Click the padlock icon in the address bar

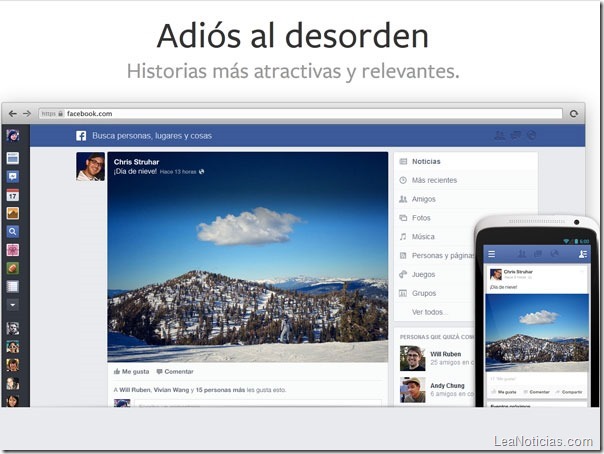(x=60, y=114)
